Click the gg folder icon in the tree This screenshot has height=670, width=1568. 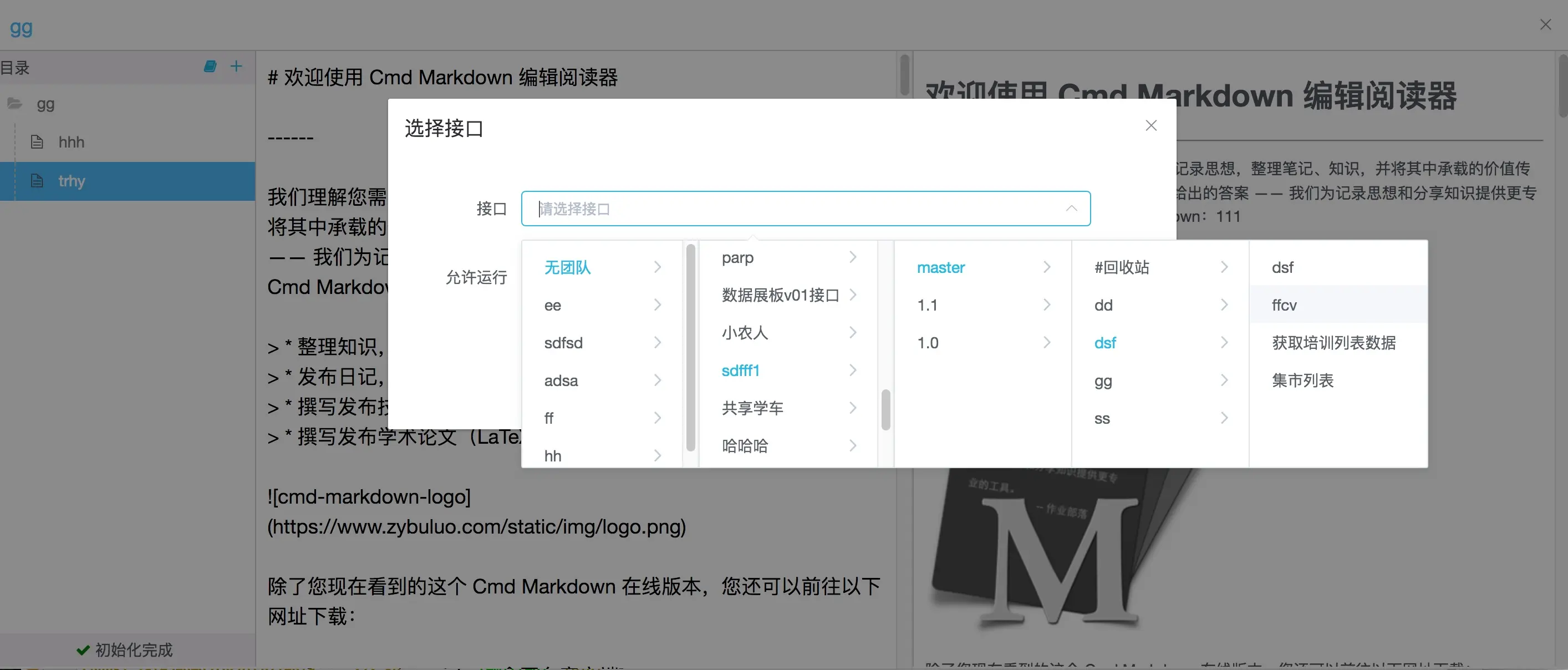14,104
